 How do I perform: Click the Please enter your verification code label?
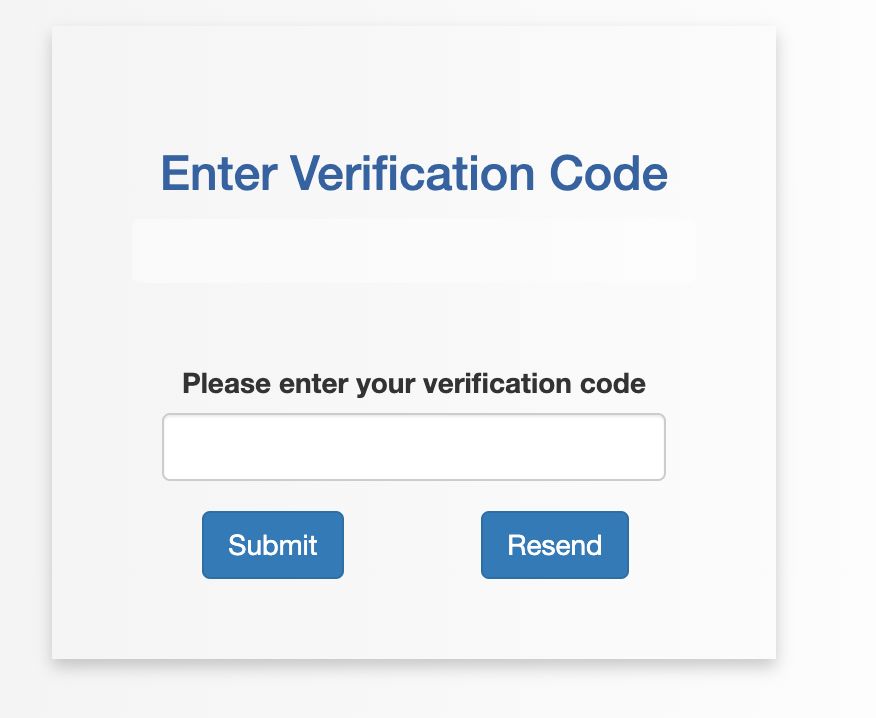(413, 383)
